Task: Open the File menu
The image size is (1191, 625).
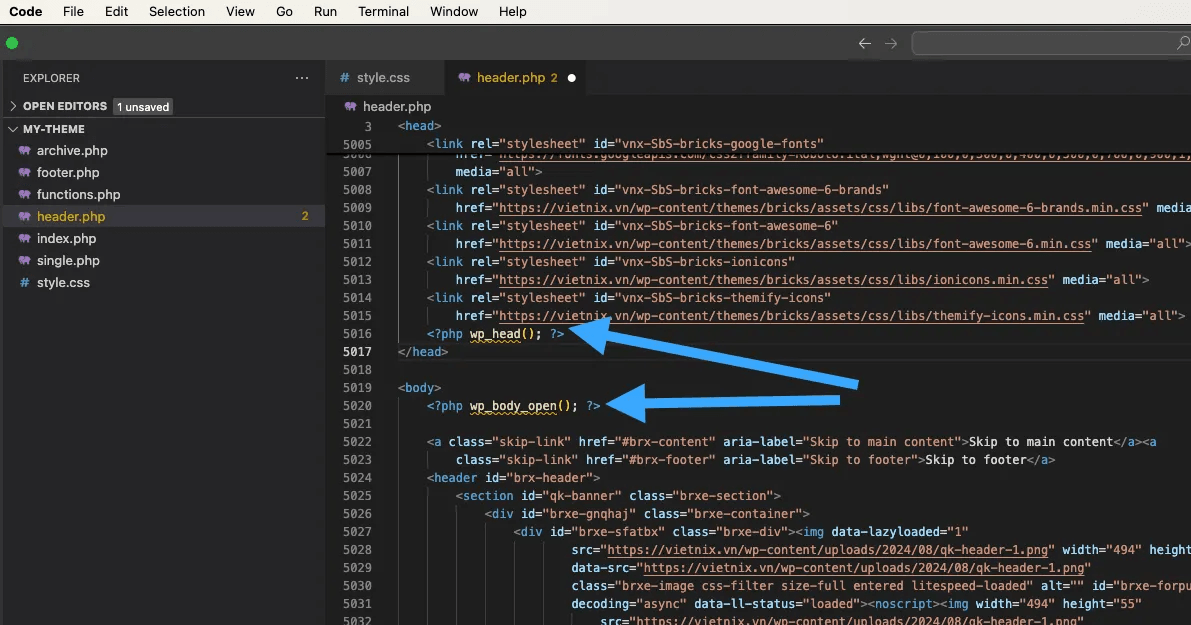Action: click(x=73, y=11)
